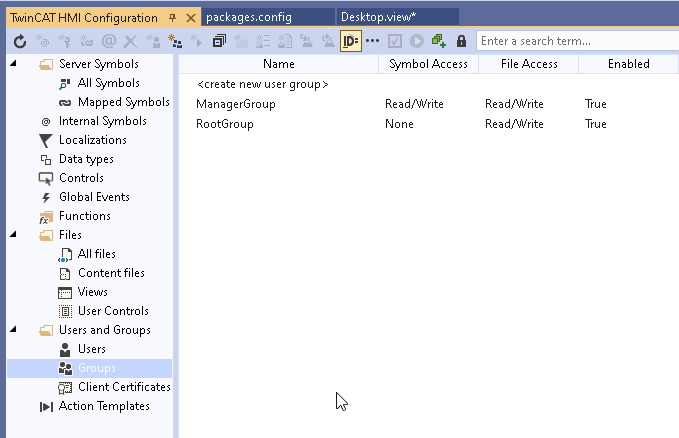The image size is (679, 438).
Task: Collapse Users and Groups node
Action: (x=14, y=329)
